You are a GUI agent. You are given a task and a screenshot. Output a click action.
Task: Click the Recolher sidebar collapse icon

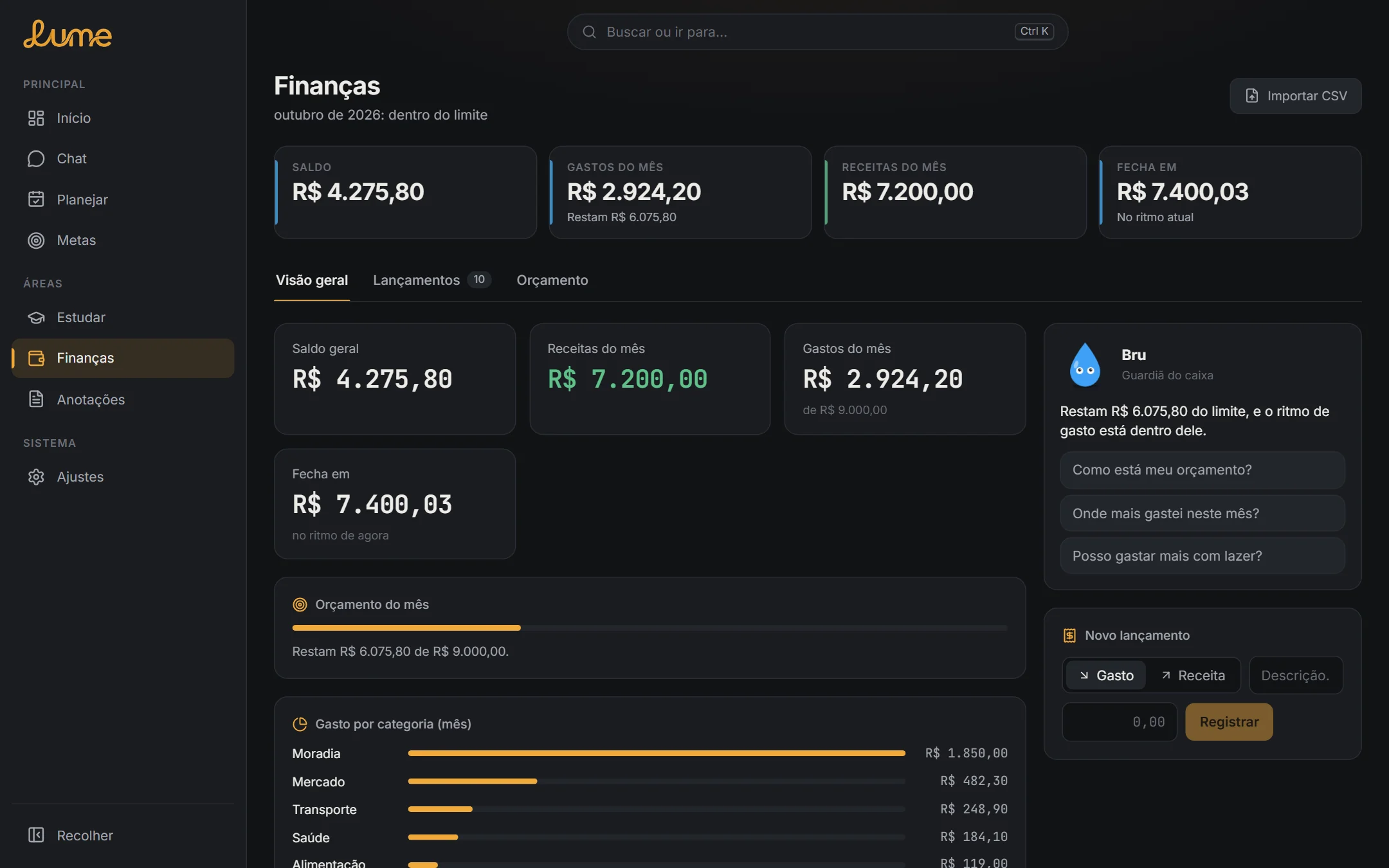click(36, 835)
